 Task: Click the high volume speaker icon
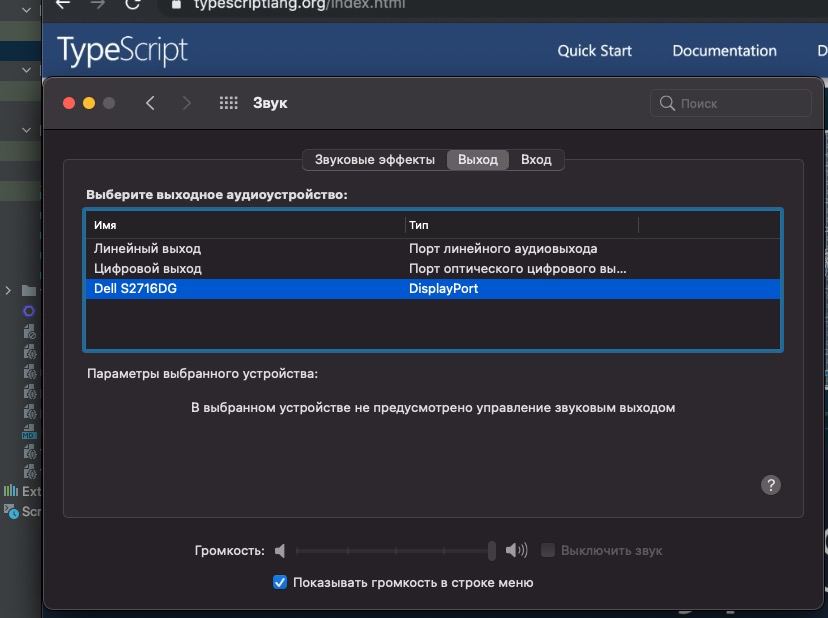click(516, 550)
